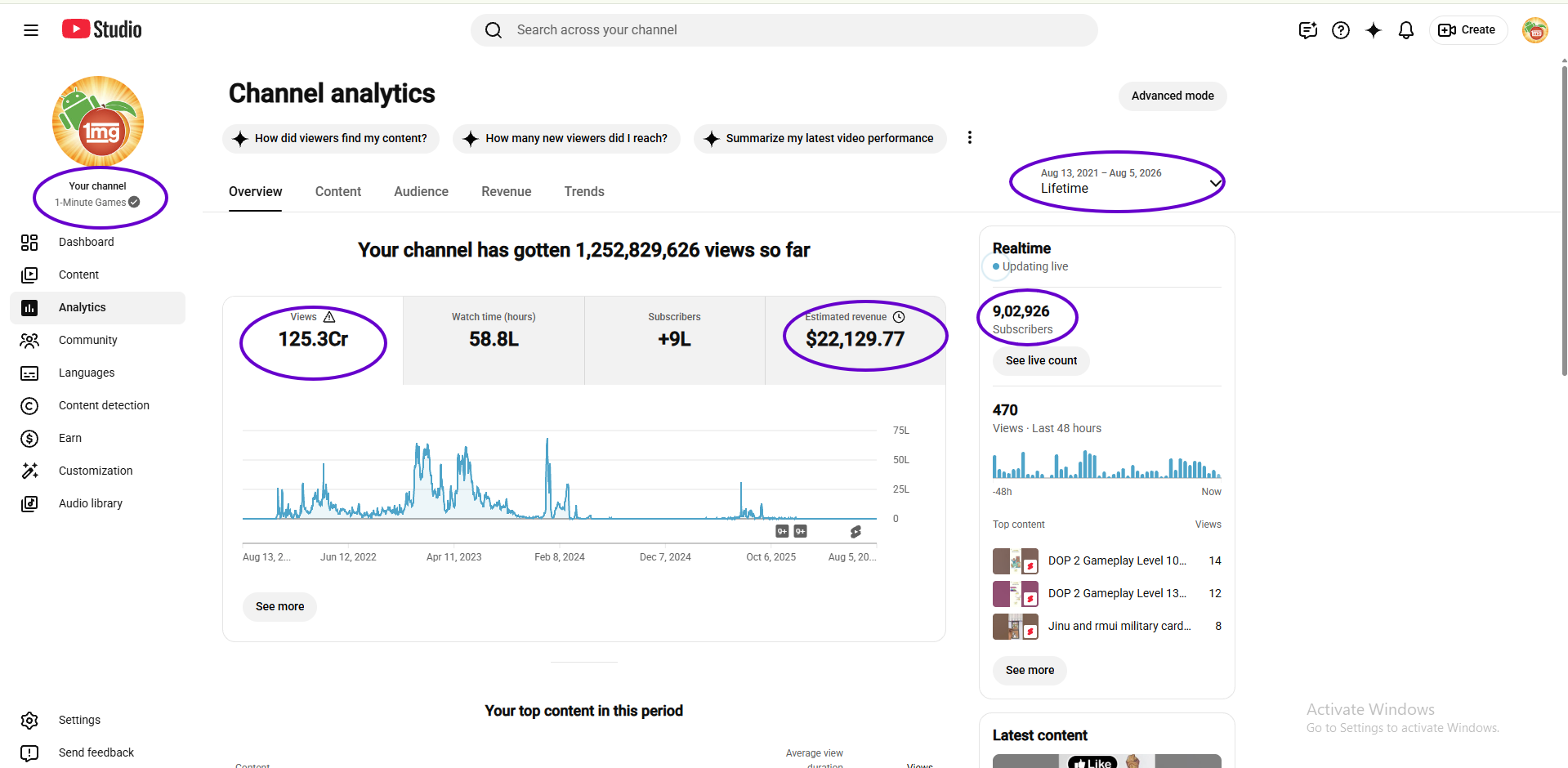Switch to the Content analytics tab
1568x768 pixels.
click(x=338, y=191)
